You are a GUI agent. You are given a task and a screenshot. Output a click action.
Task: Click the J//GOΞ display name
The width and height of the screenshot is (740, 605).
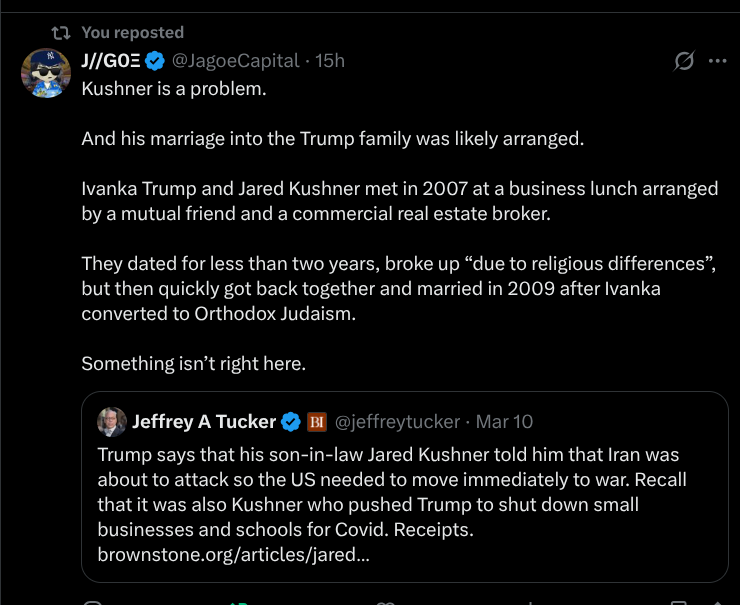[109, 61]
